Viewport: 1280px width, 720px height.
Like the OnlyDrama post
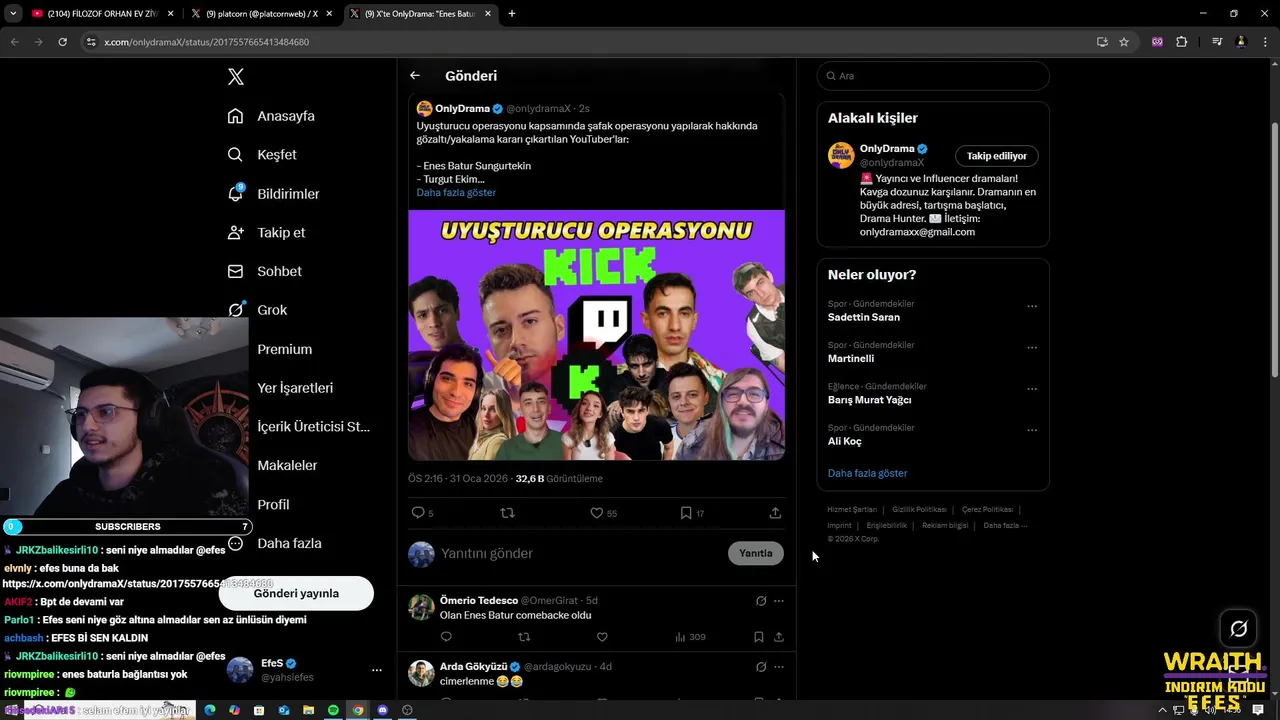(597, 513)
